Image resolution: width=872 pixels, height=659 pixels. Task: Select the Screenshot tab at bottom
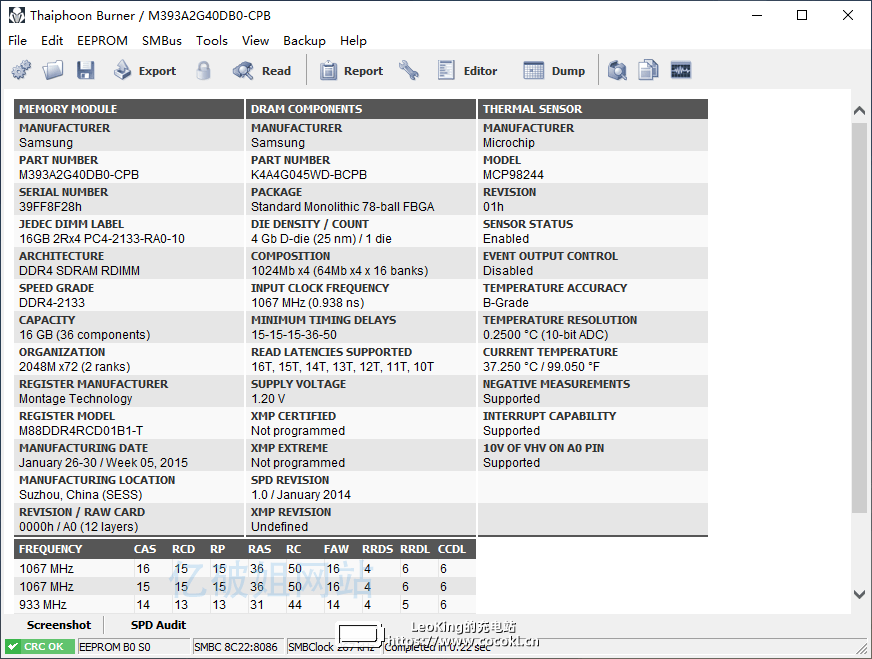pos(59,625)
